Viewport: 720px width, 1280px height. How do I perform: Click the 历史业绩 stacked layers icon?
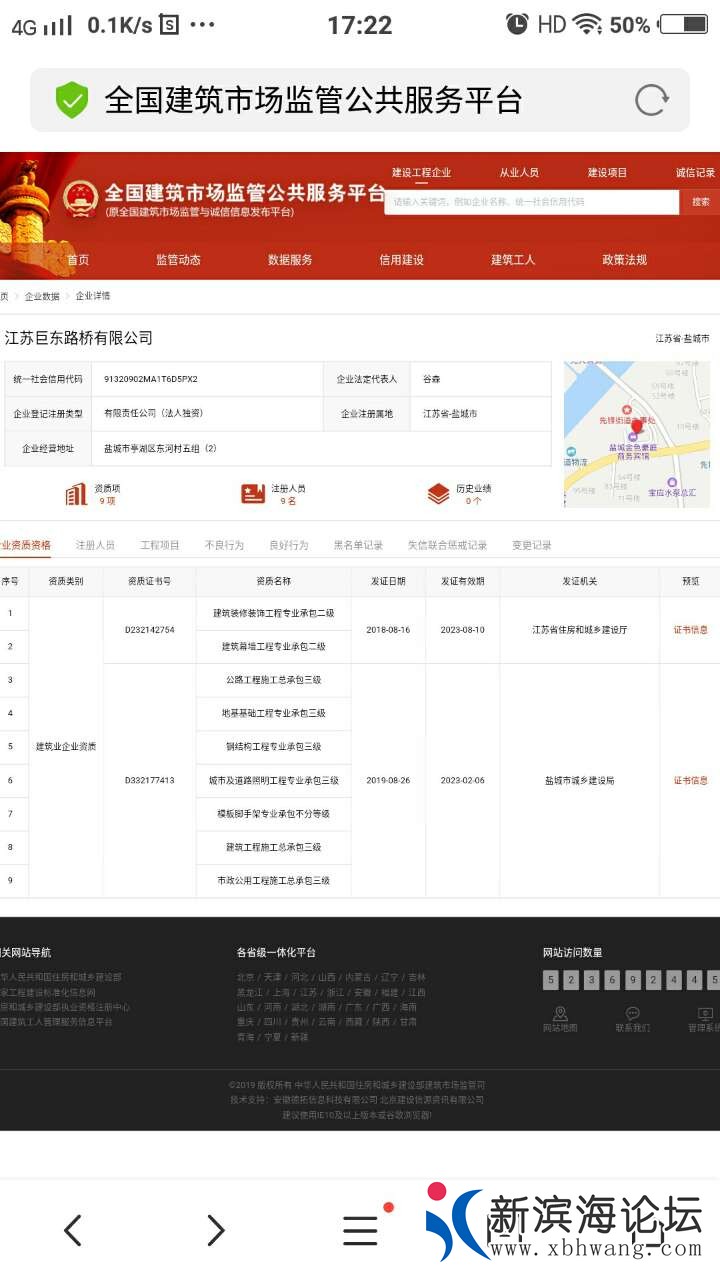click(x=438, y=494)
